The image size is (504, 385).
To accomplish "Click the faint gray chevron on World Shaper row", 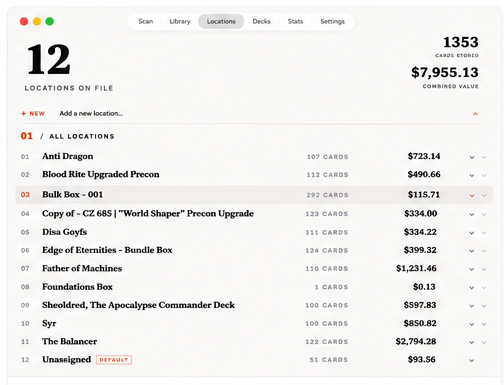I will [484, 215].
